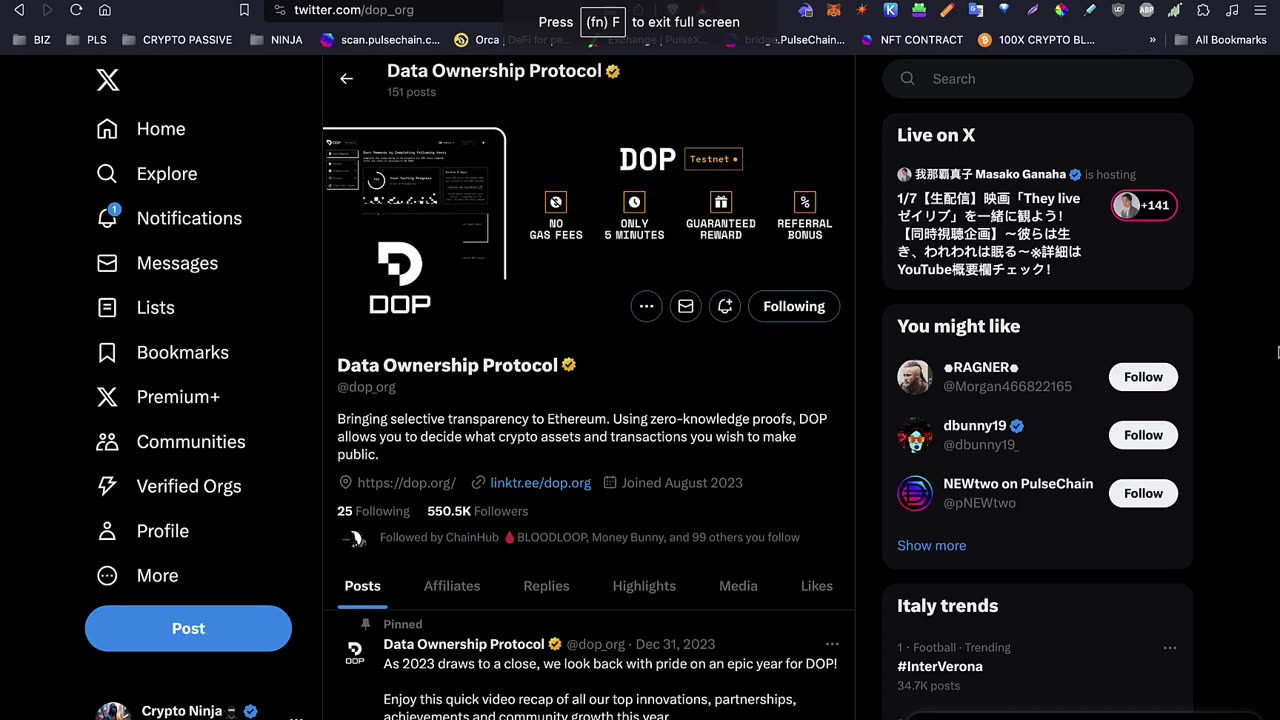Open the PLS bookmarks folder
The image size is (1280, 720).
(86, 40)
